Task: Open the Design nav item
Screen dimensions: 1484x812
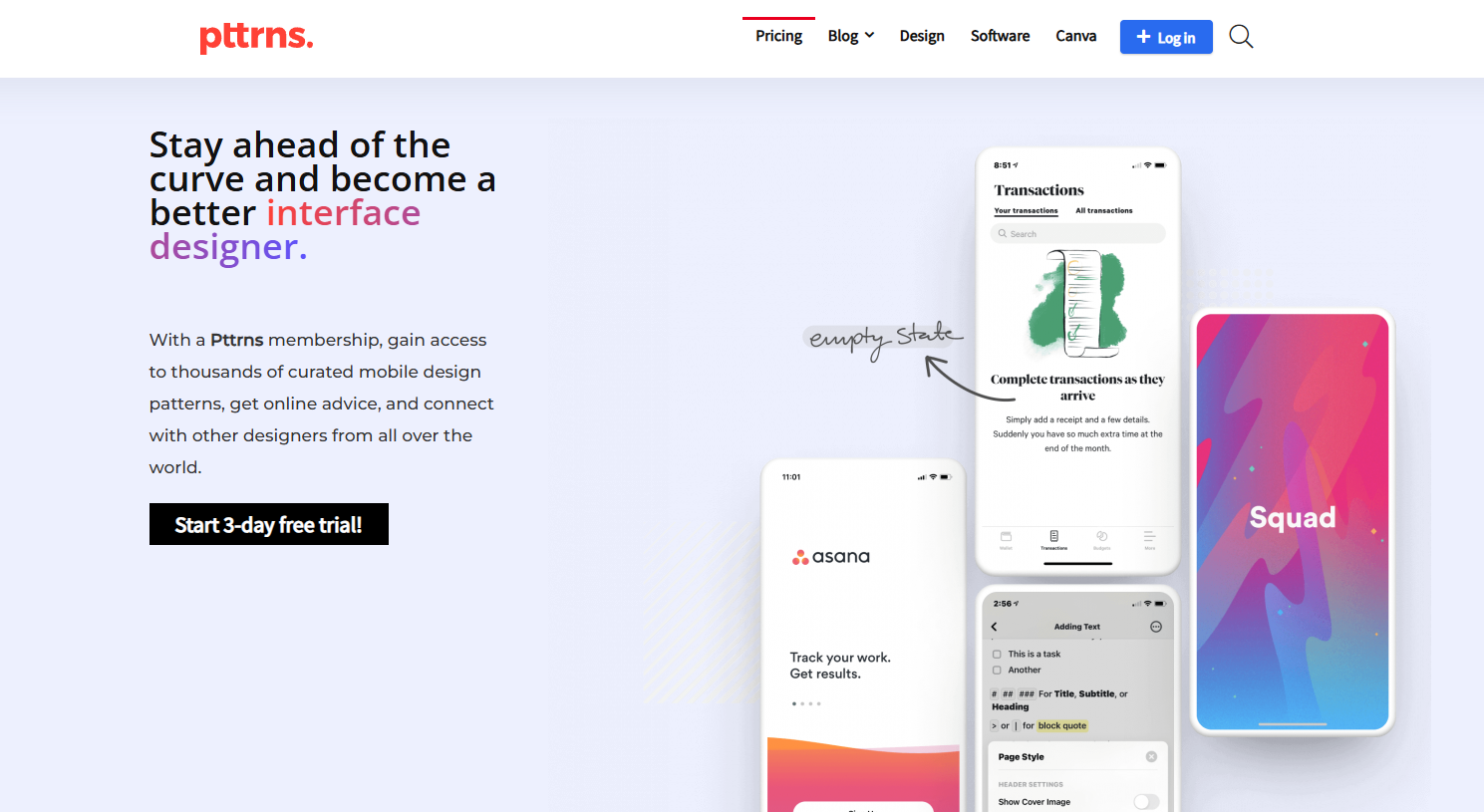Action: 922,36
